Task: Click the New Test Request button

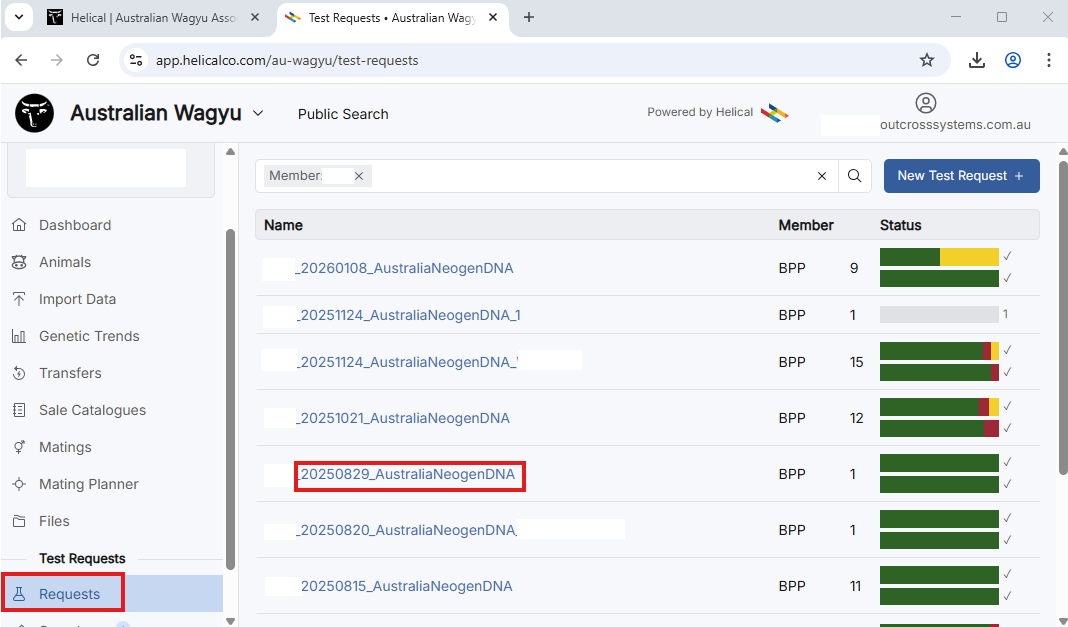Action: coord(961,176)
